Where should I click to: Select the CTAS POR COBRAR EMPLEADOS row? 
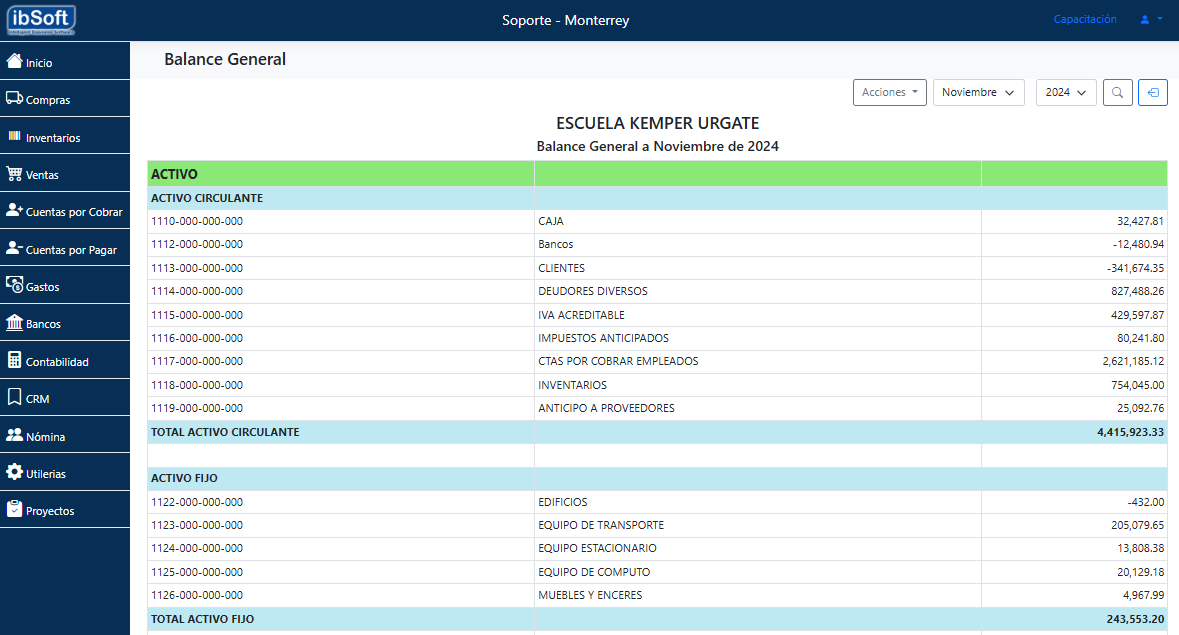pos(617,361)
